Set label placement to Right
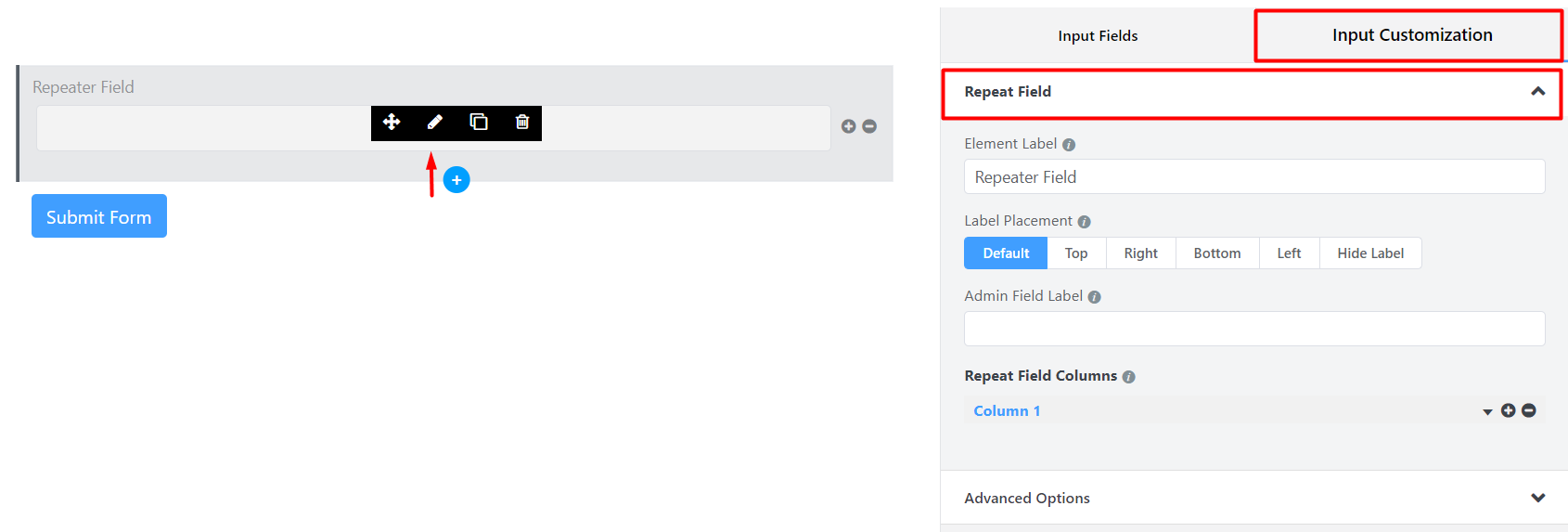The height and width of the screenshot is (532, 1568). click(x=1140, y=253)
